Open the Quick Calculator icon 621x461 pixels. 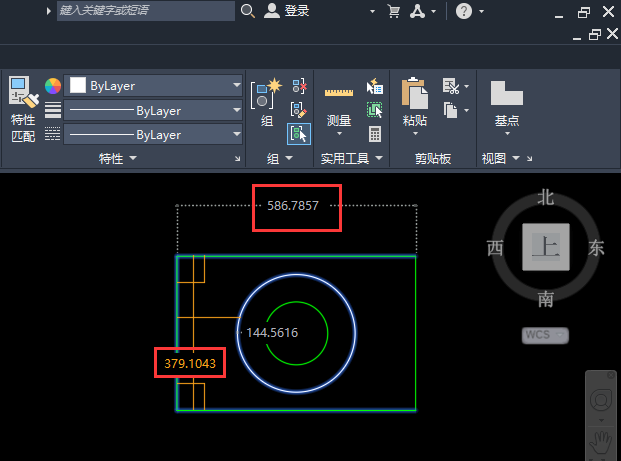pos(375,134)
